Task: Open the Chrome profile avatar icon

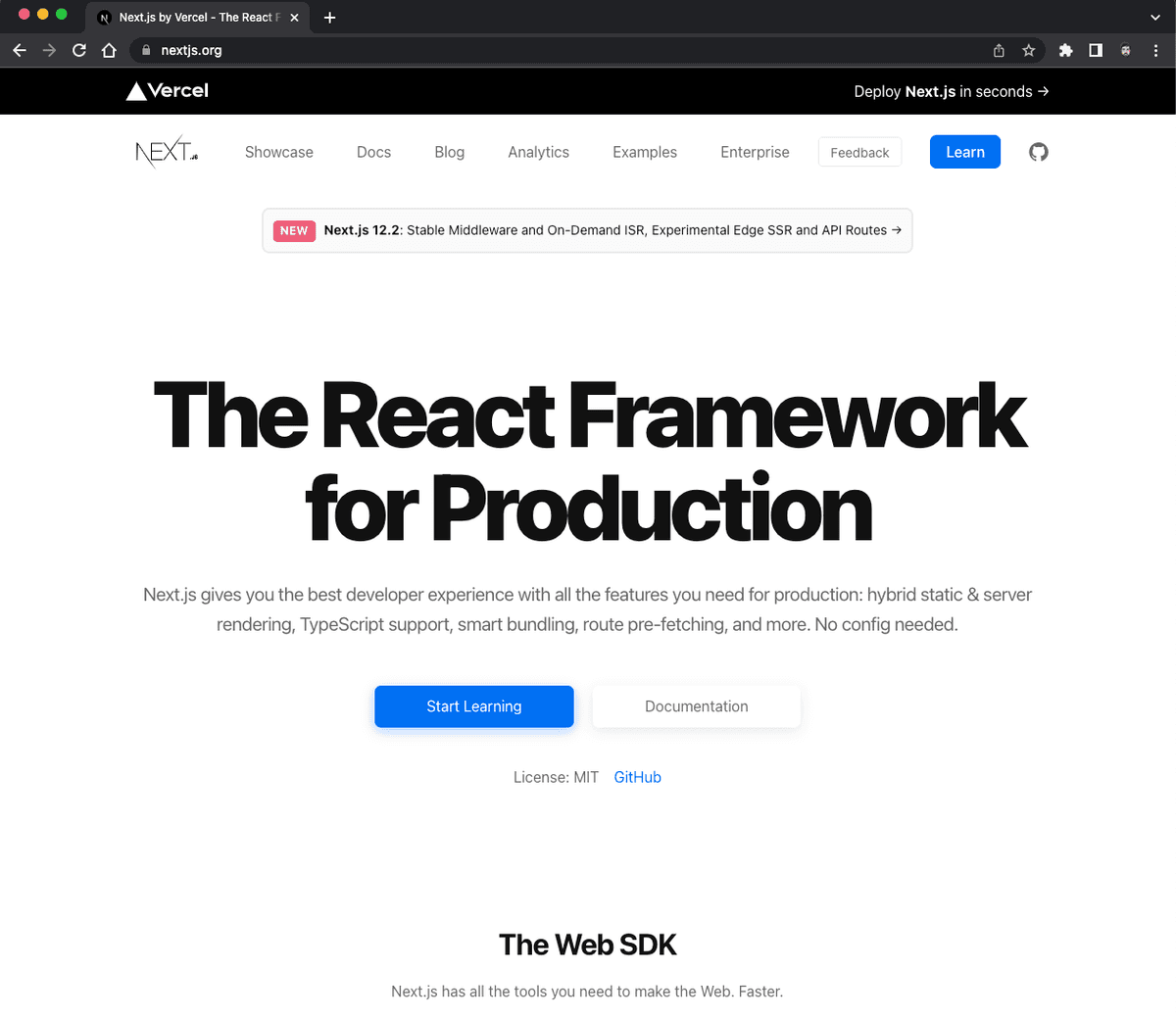Action: point(1125,50)
